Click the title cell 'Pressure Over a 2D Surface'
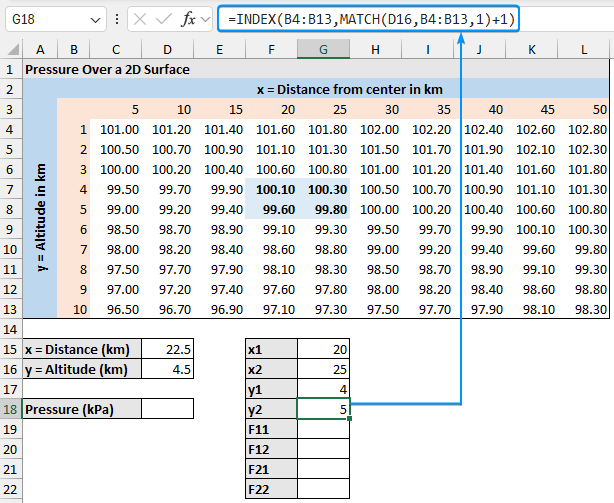 pos(107,69)
